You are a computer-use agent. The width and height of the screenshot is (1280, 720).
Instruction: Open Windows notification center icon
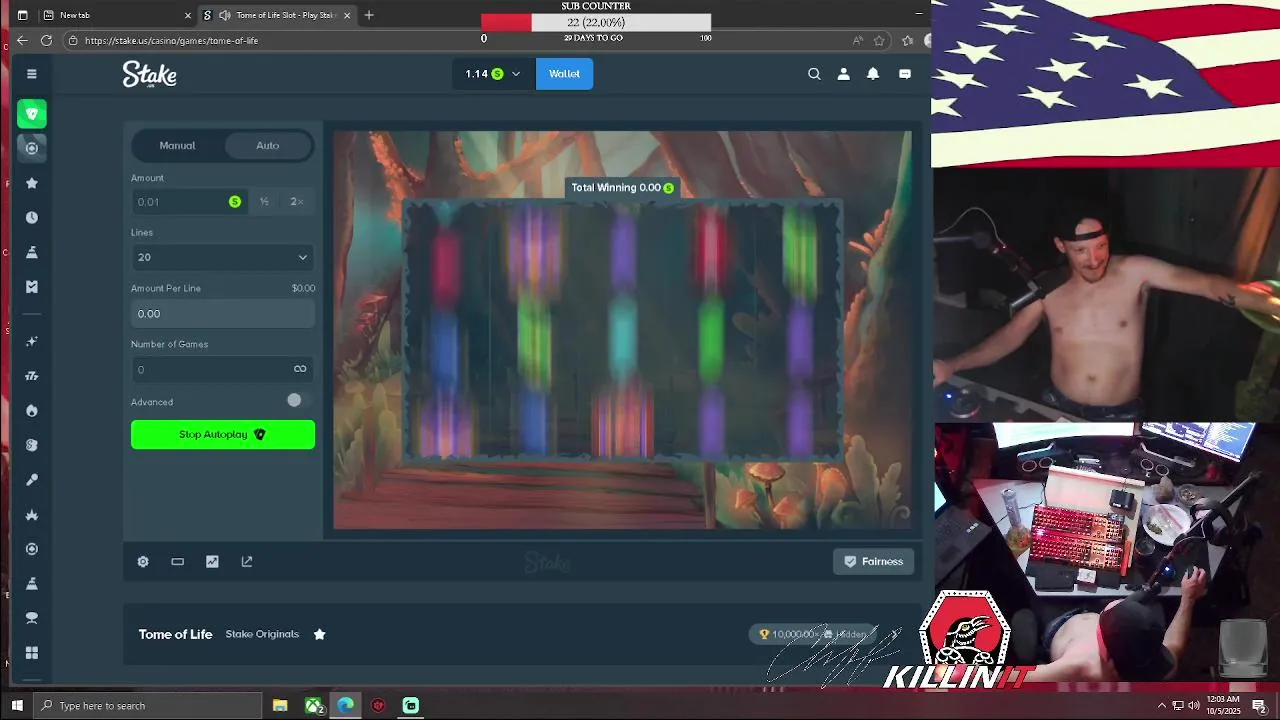coord(1260,706)
